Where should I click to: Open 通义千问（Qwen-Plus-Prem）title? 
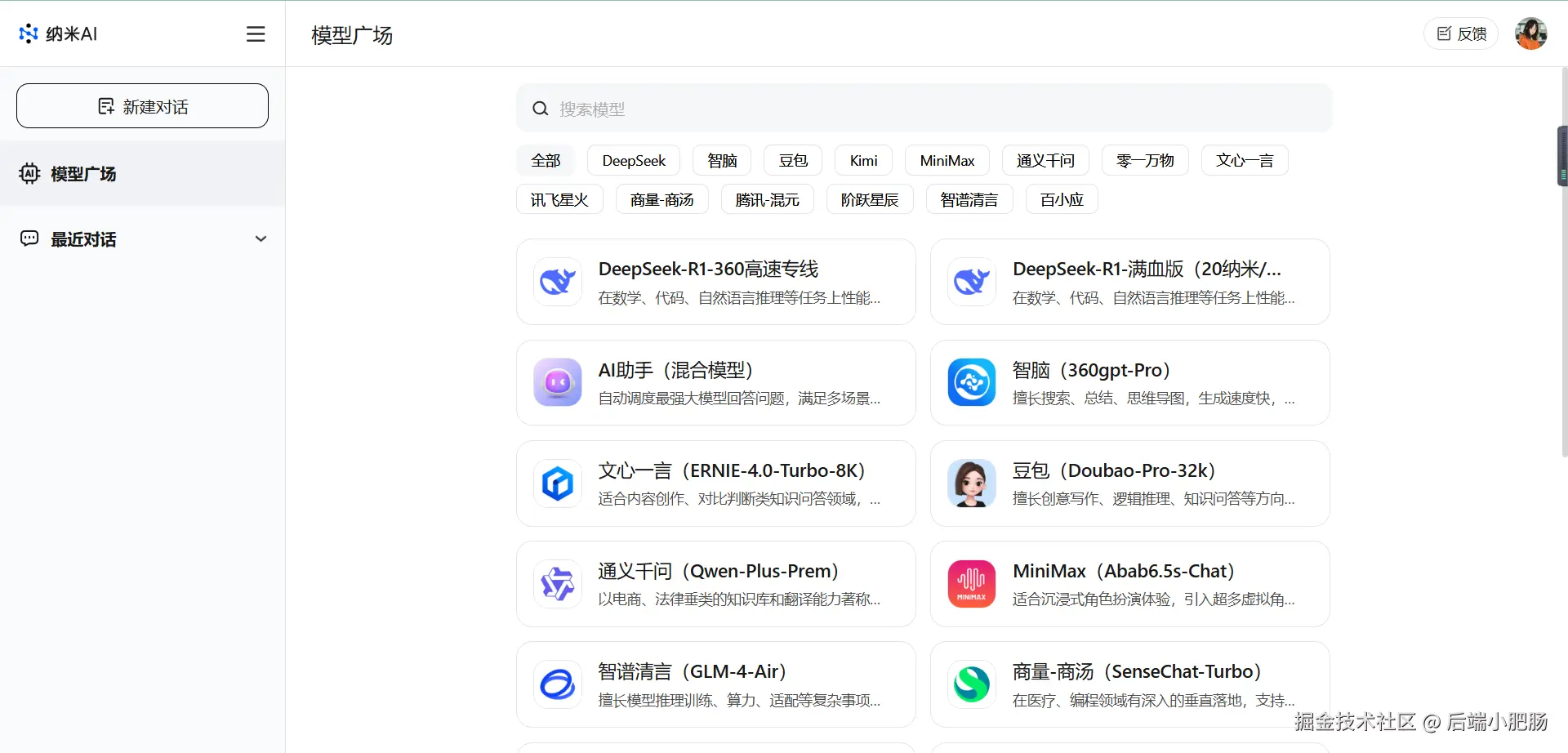point(719,571)
